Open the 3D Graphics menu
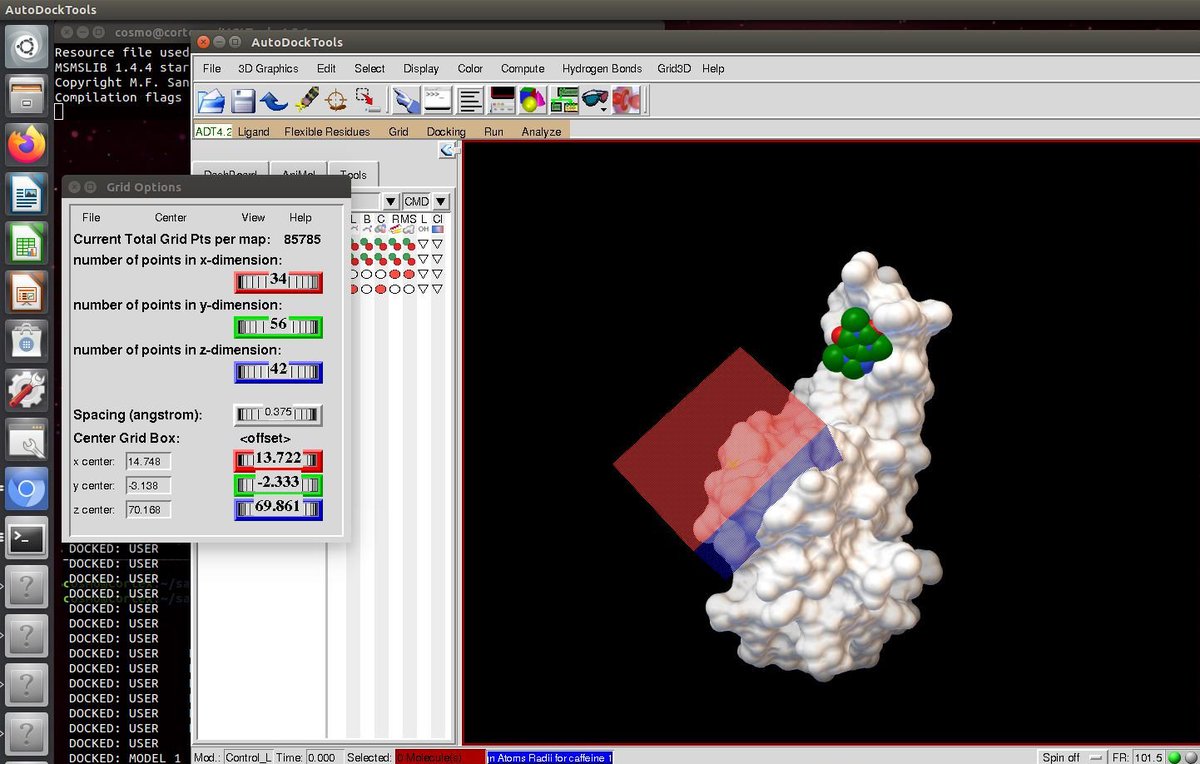This screenshot has width=1200, height=764. [x=268, y=68]
